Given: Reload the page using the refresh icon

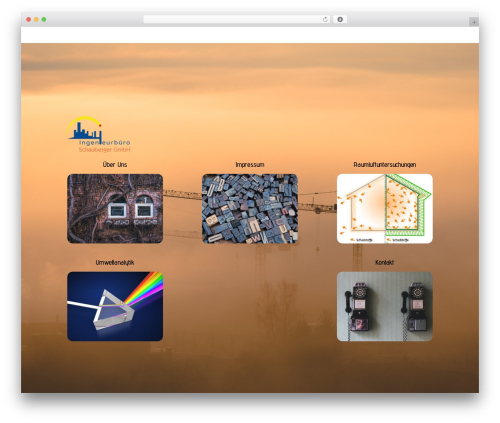Looking at the screenshot, I should pyautogui.click(x=325, y=19).
